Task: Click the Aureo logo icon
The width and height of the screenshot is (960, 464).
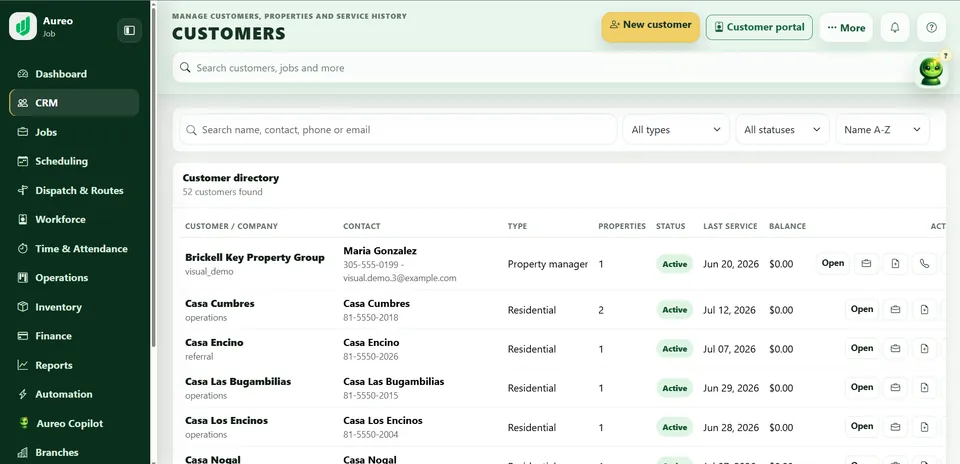Action: [23, 26]
